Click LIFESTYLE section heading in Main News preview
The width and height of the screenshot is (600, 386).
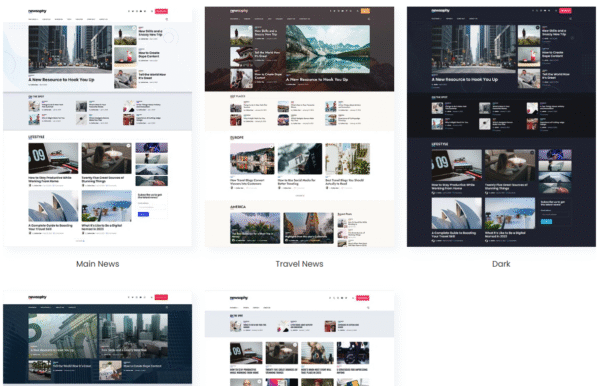click(36, 137)
